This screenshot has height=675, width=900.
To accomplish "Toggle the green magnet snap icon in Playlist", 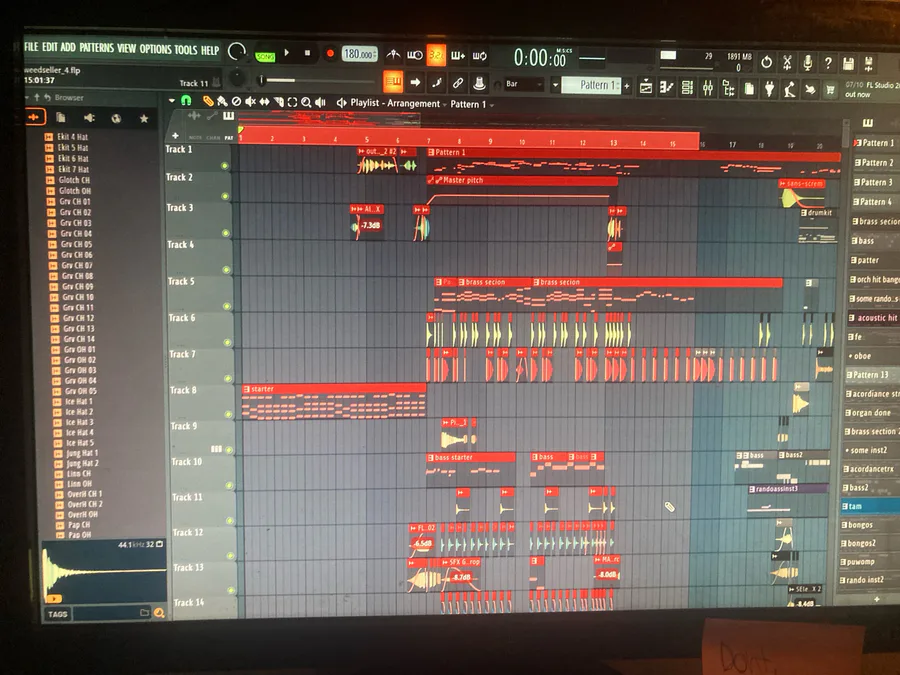I will pos(186,100).
